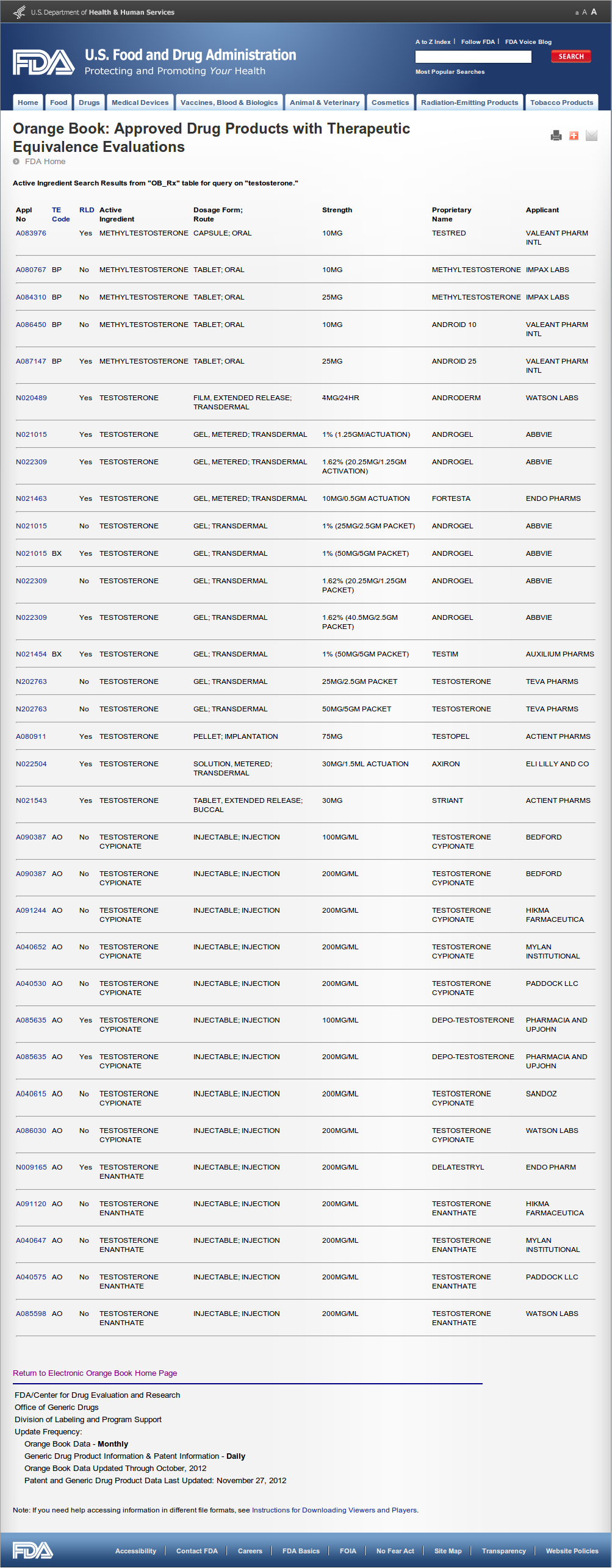Open application N009165 for DELATESTRYL
This screenshot has width=612, height=1568.
coord(31,1167)
